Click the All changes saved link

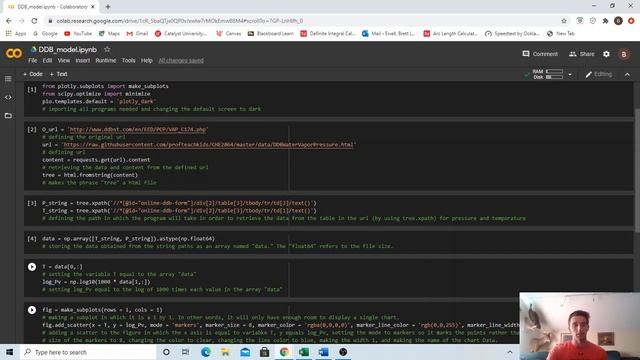181,60
